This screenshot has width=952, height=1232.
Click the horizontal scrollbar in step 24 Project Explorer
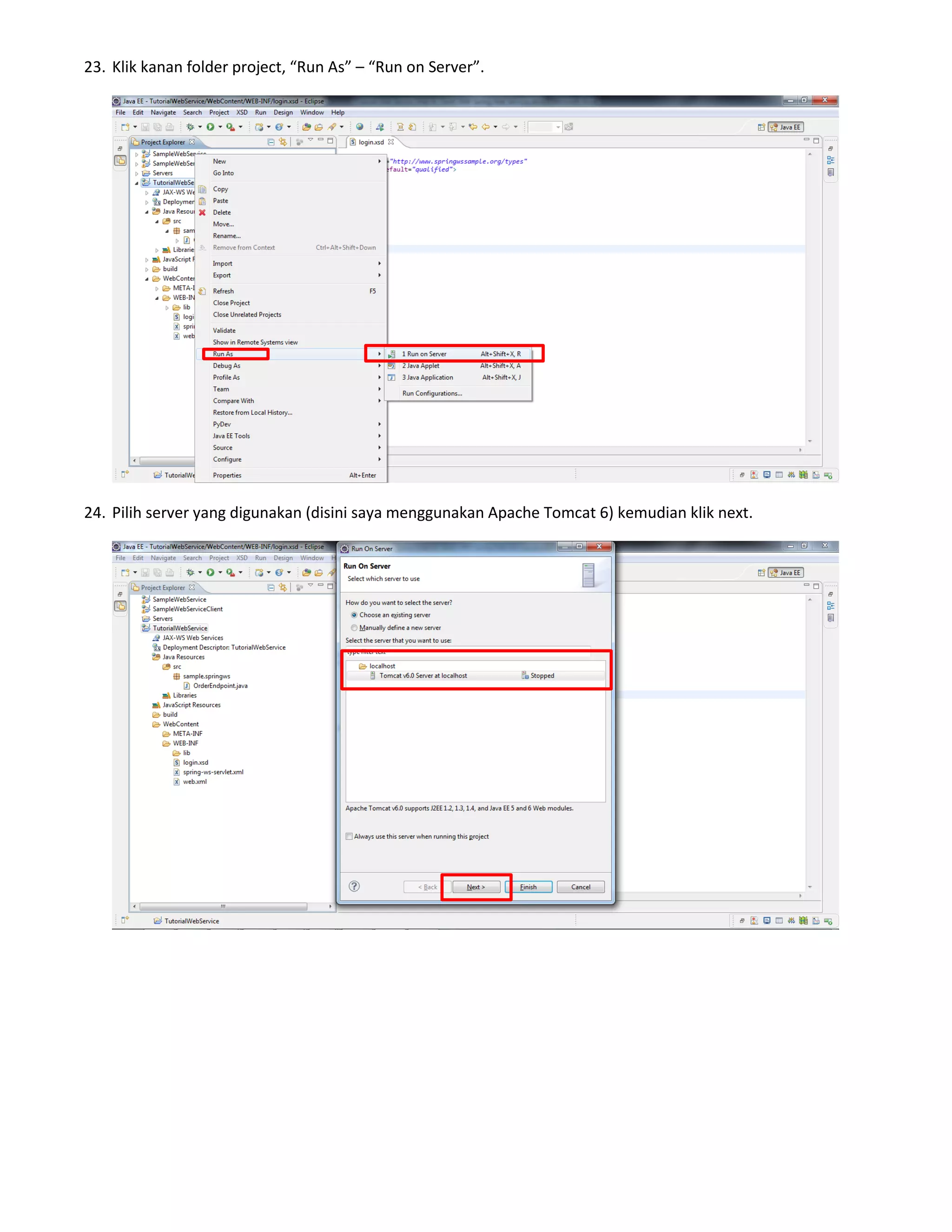click(x=223, y=907)
